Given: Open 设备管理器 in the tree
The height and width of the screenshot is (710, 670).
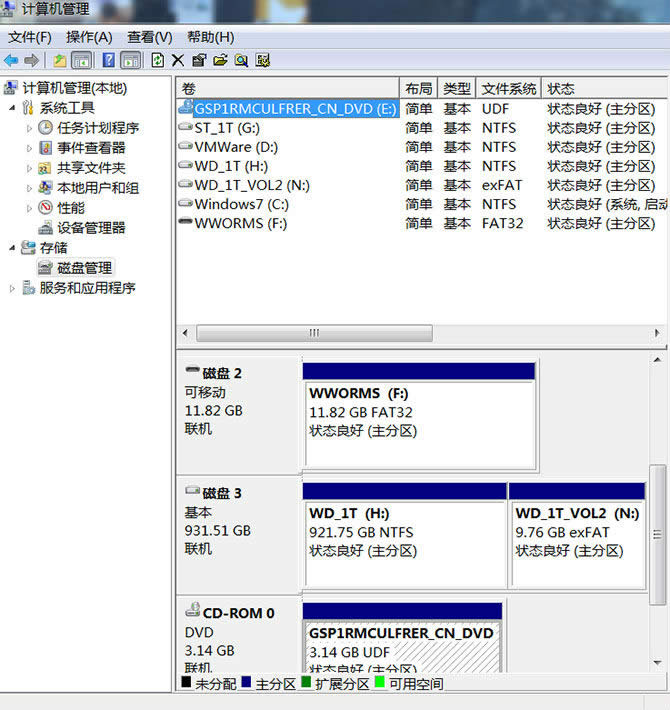Looking at the screenshot, I should coord(90,228).
